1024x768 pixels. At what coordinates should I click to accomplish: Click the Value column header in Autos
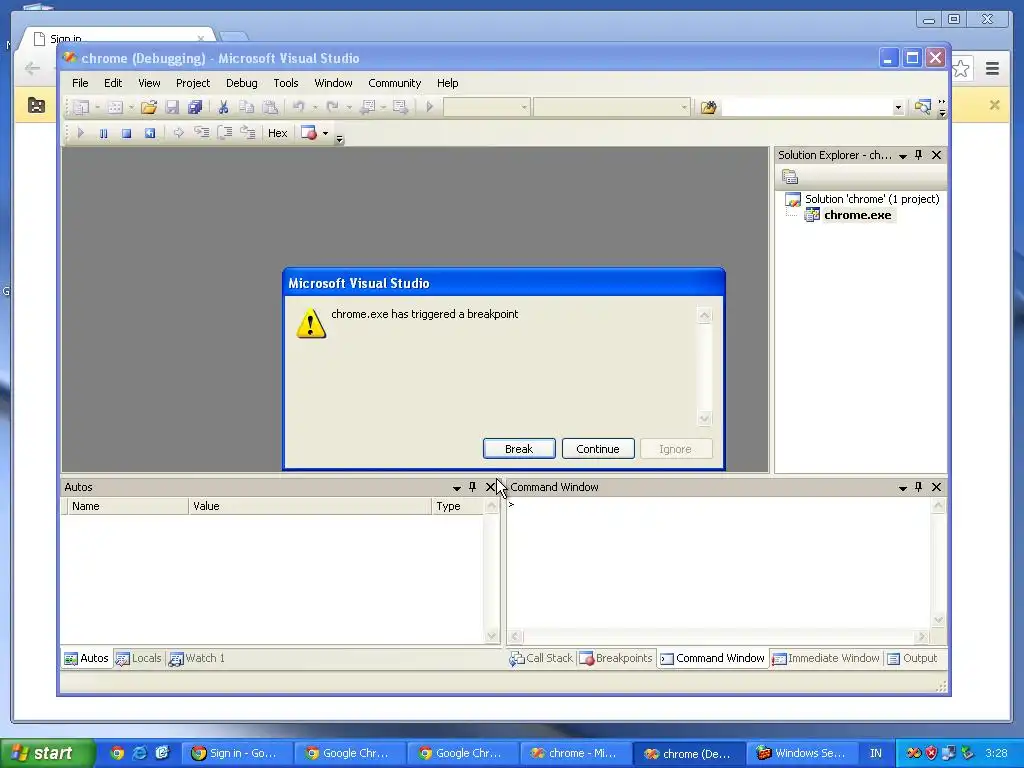coord(310,506)
